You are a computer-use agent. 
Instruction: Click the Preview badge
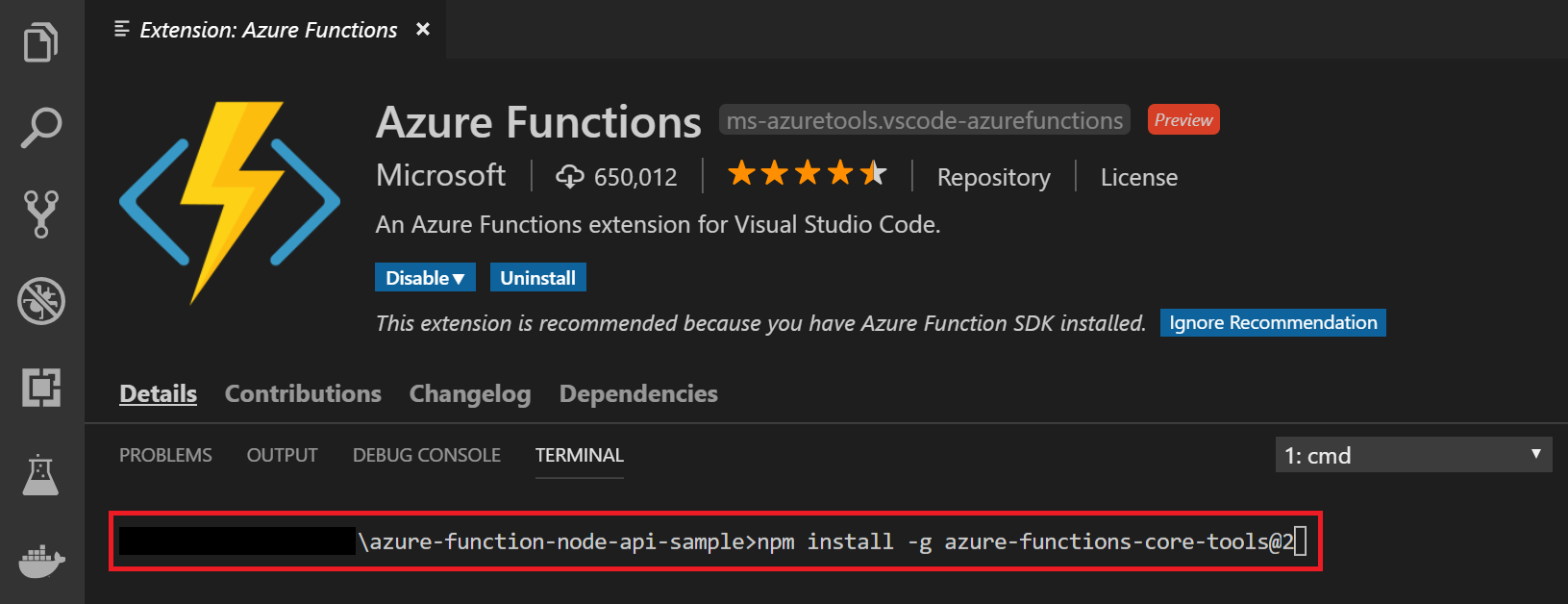coord(1183,119)
